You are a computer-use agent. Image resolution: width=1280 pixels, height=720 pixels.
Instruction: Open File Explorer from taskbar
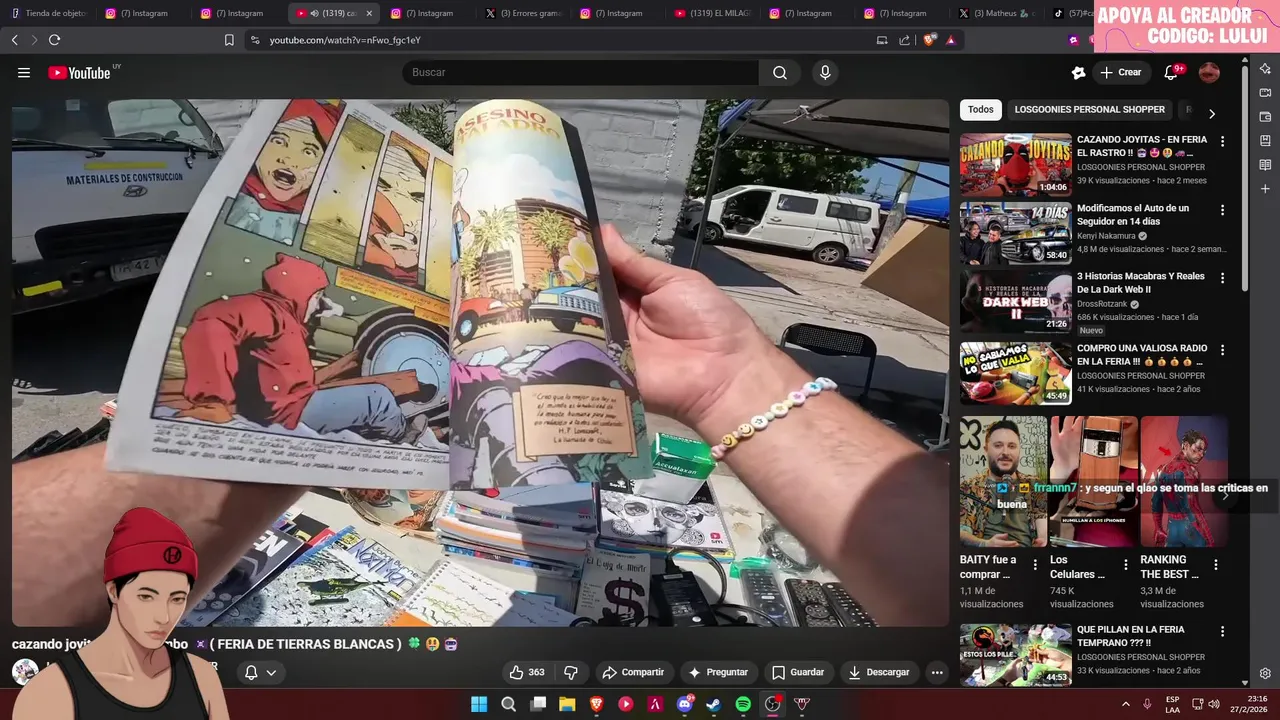click(x=567, y=704)
